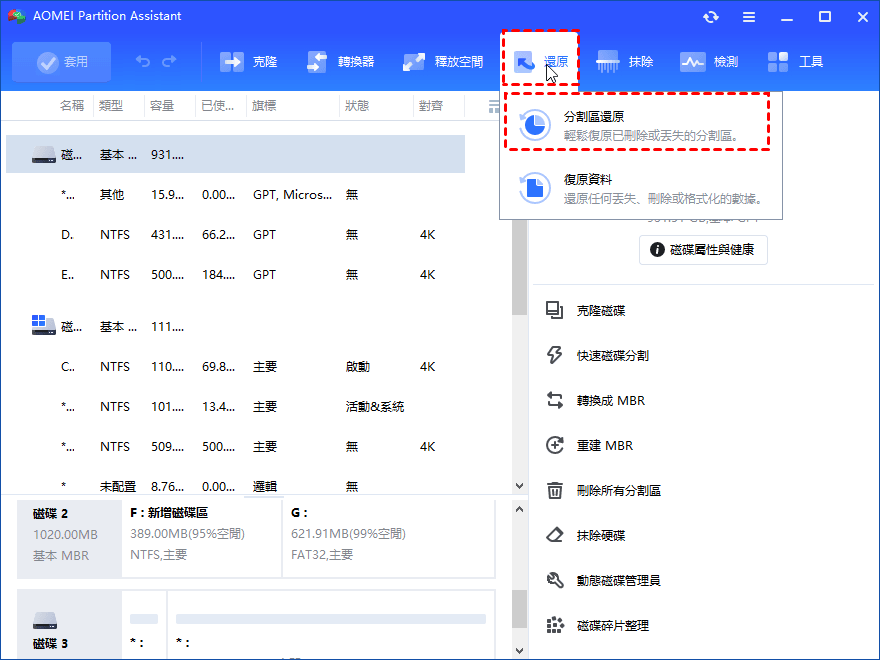
Task: Open the hamburger menu in title bar
Action: (x=749, y=17)
